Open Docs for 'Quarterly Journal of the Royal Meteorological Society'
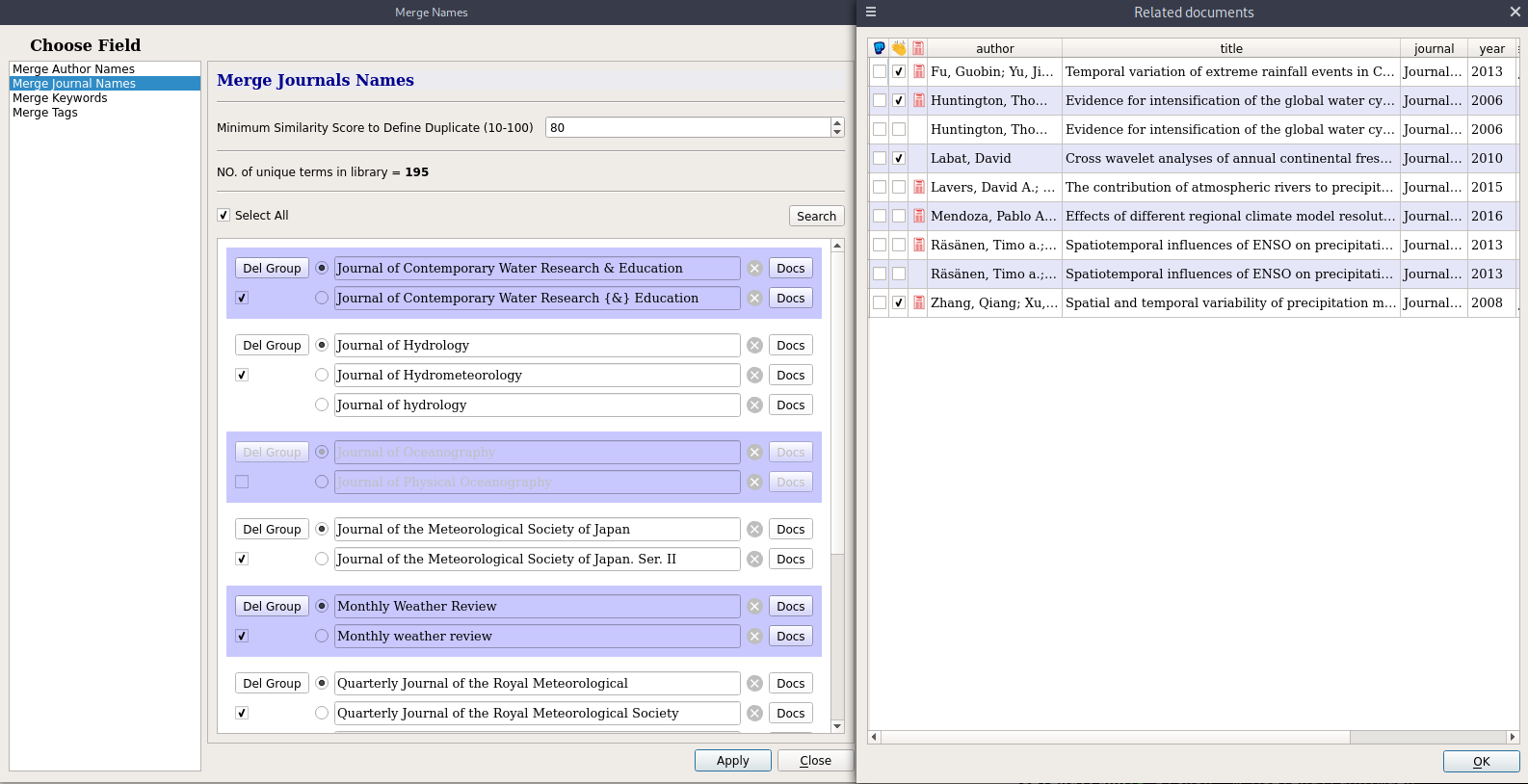This screenshot has width=1528, height=784. [791, 714]
